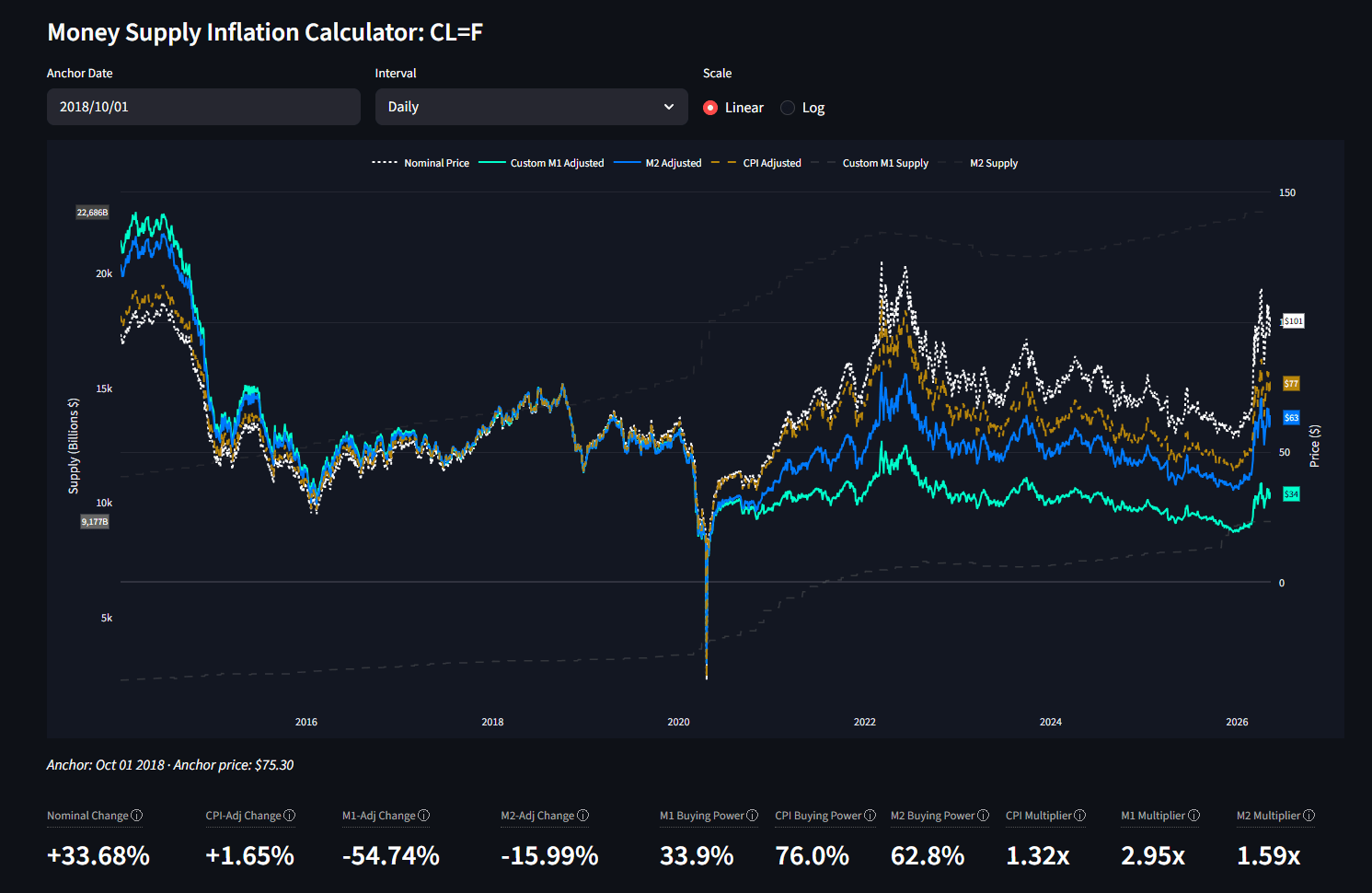Show the help tooltip icon for M1-Adj Change
Image resolution: width=1372 pixels, height=893 pixels.
tap(424, 816)
